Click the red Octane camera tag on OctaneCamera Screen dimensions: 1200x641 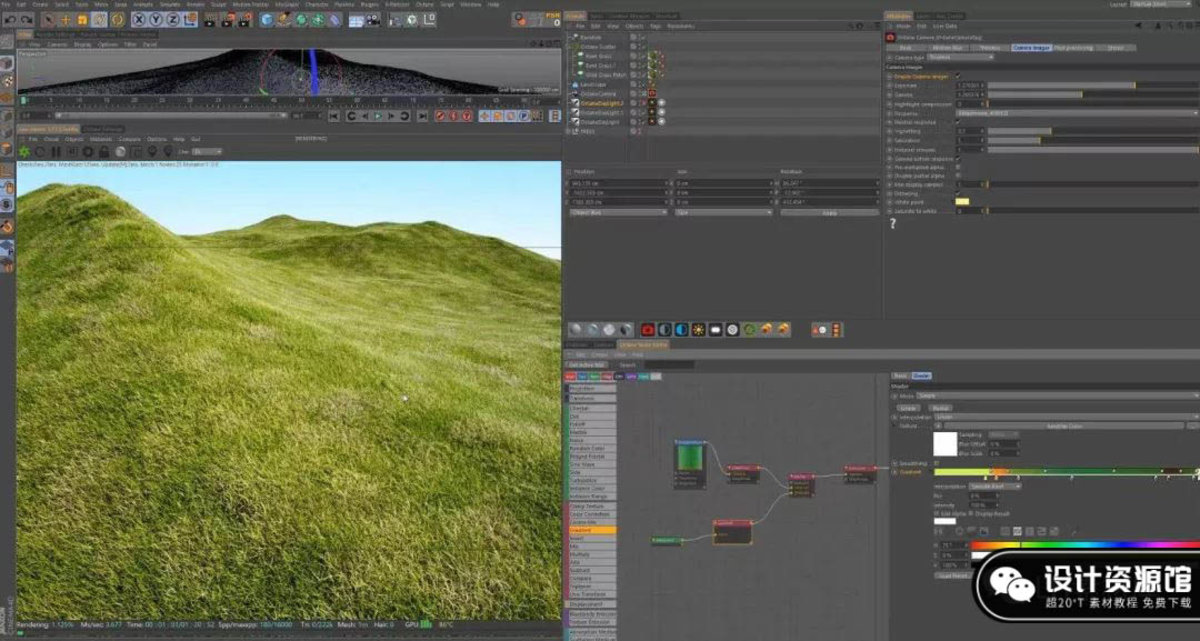pyautogui.click(x=652, y=93)
